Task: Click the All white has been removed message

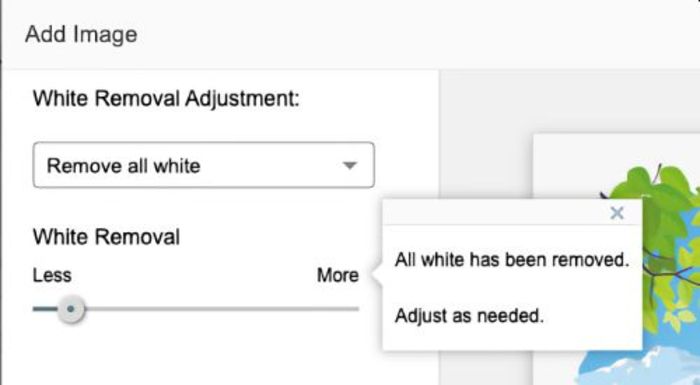Action: pos(512,259)
